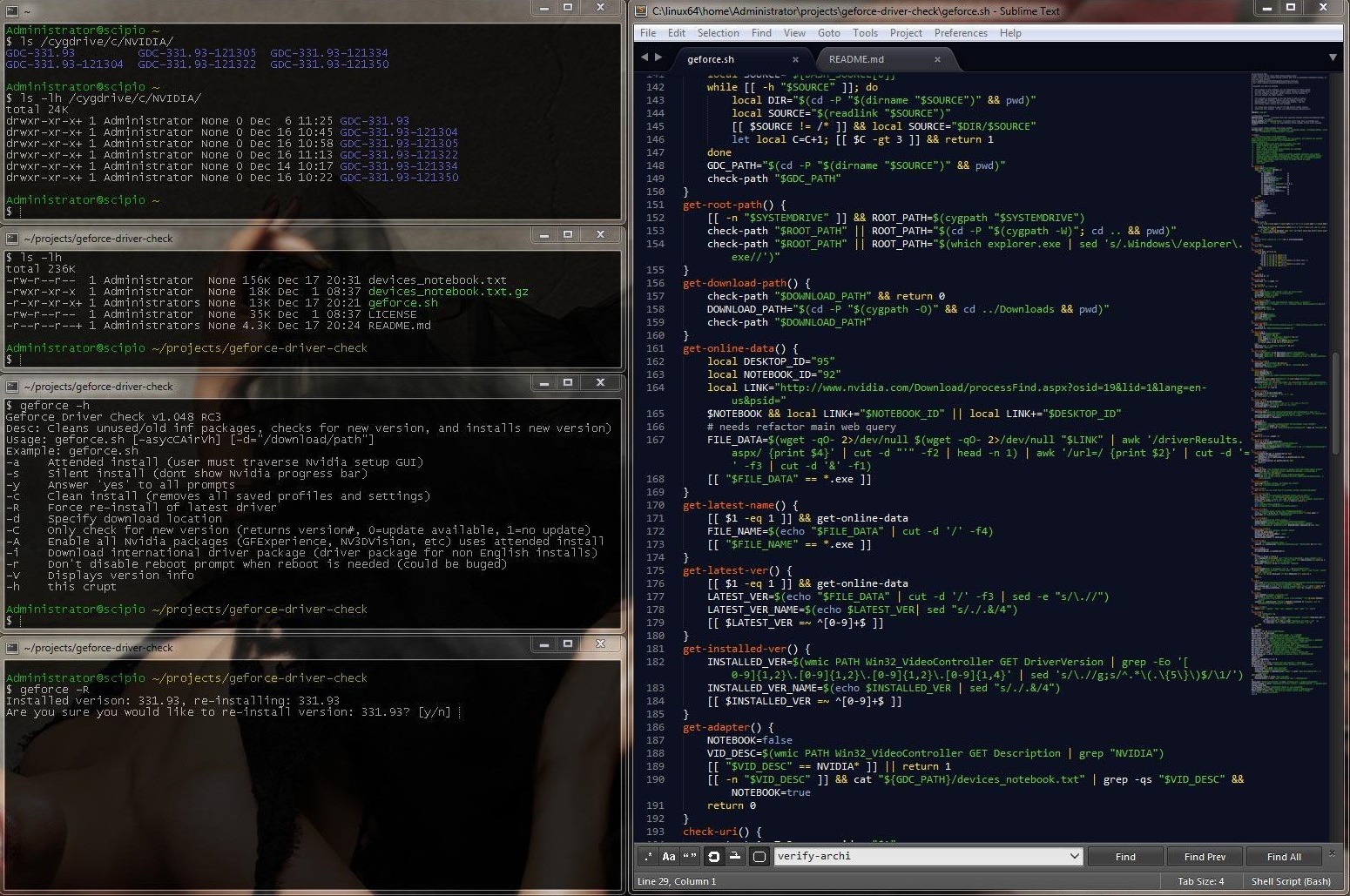
Task: Close the geforce.sh tab
Action: [x=795, y=59]
